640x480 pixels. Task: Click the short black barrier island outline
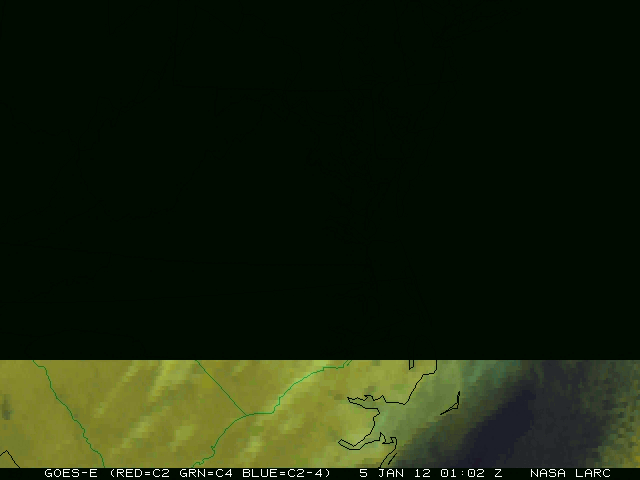click(x=450, y=403)
